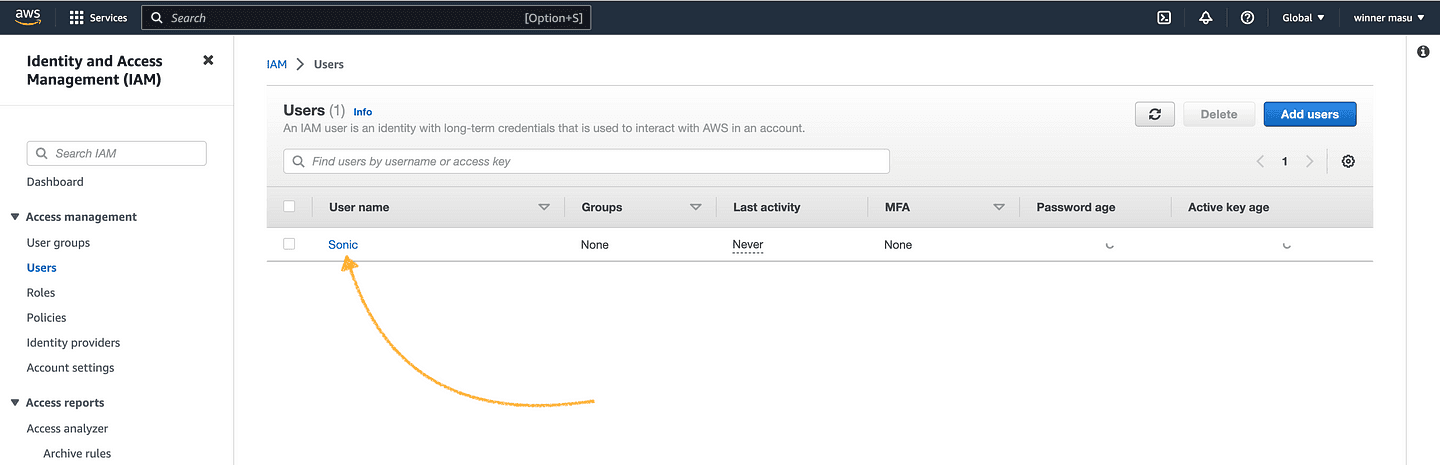Sort by Groups column arrow
1440x465 pixels.
pyautogui.click(x=696, y=207)
